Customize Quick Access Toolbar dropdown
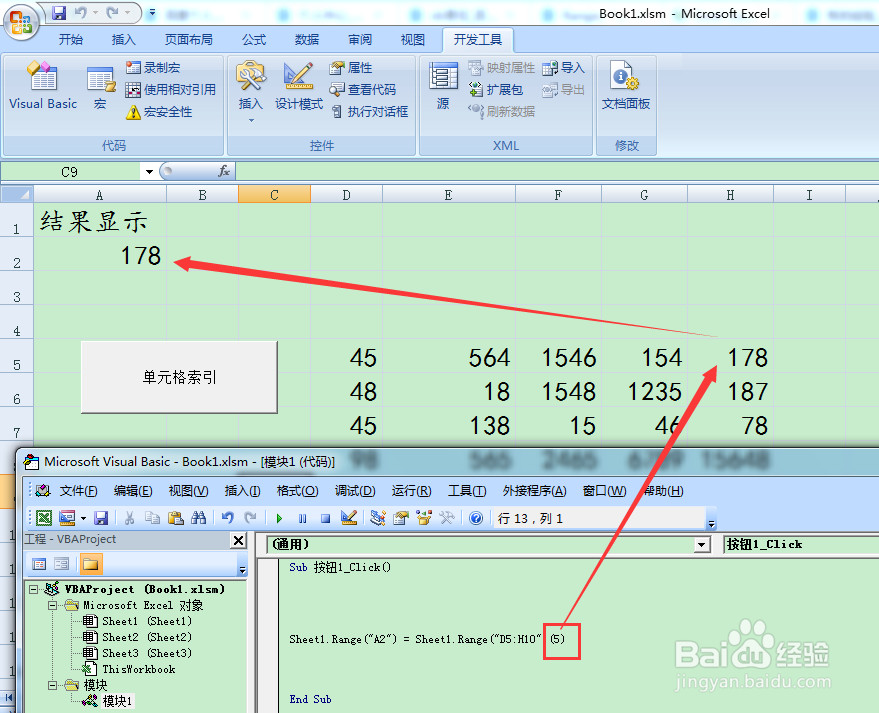 tap(152, 12)
